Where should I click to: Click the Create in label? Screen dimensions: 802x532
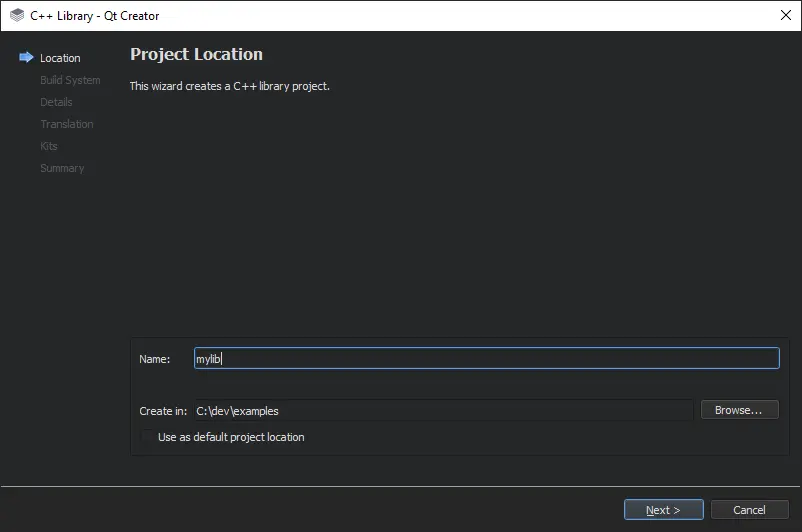point(163,411)
